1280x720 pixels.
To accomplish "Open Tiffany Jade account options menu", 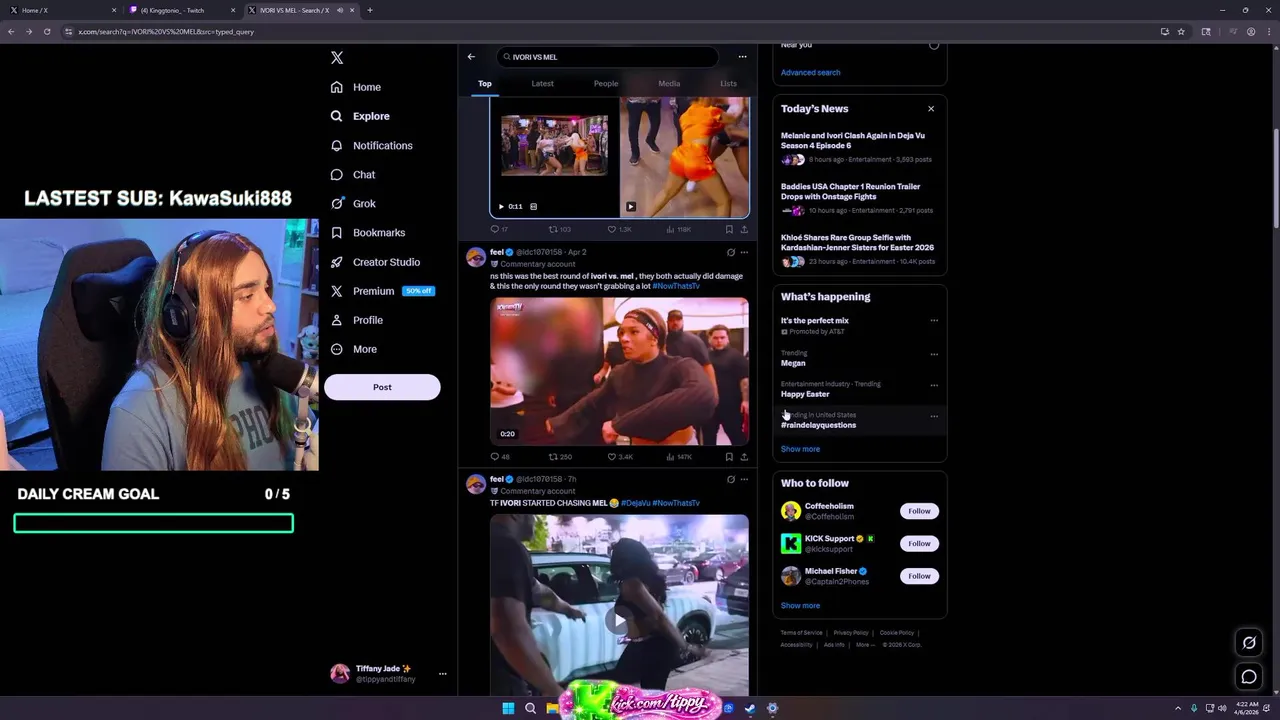I will (x=442, y=674).
